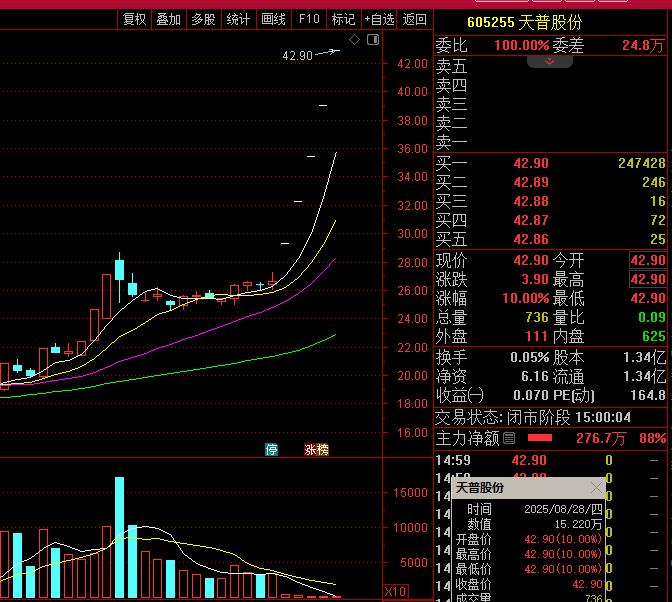Click the 标记 mark button
The image size is (672, 602).
tap(343, 19)
